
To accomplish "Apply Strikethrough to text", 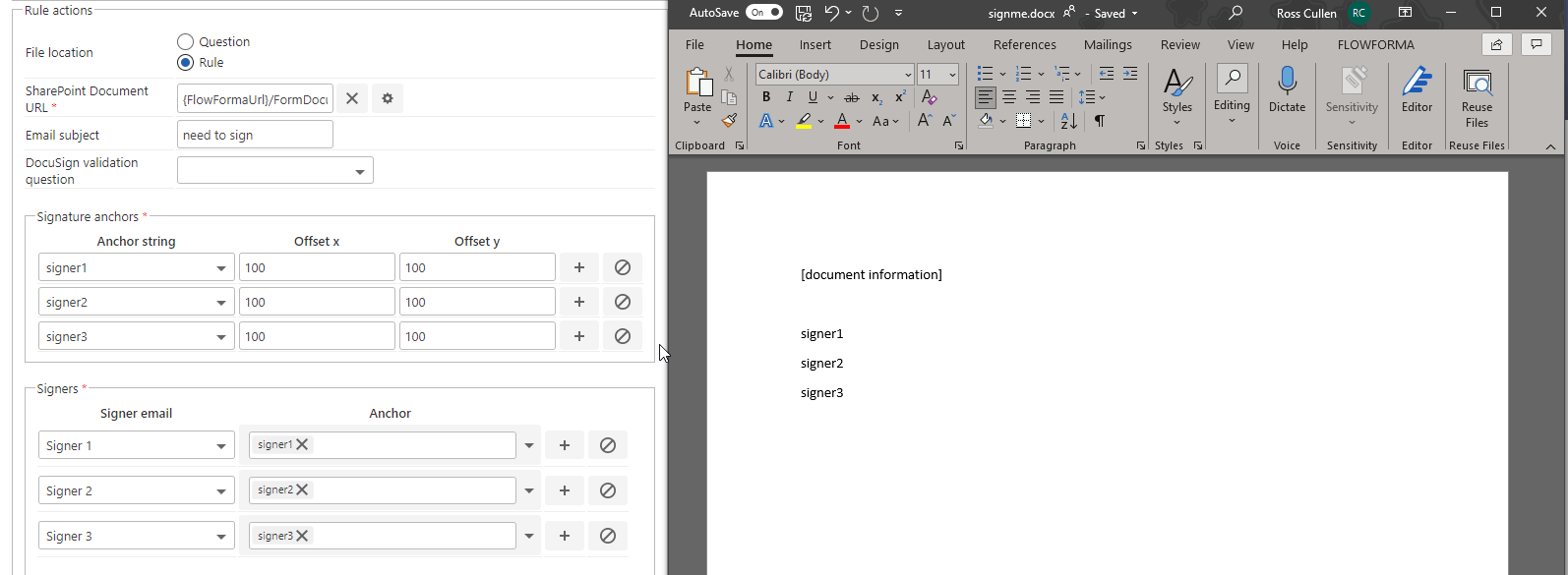I will pyautogui.click(x=852, y=97).
